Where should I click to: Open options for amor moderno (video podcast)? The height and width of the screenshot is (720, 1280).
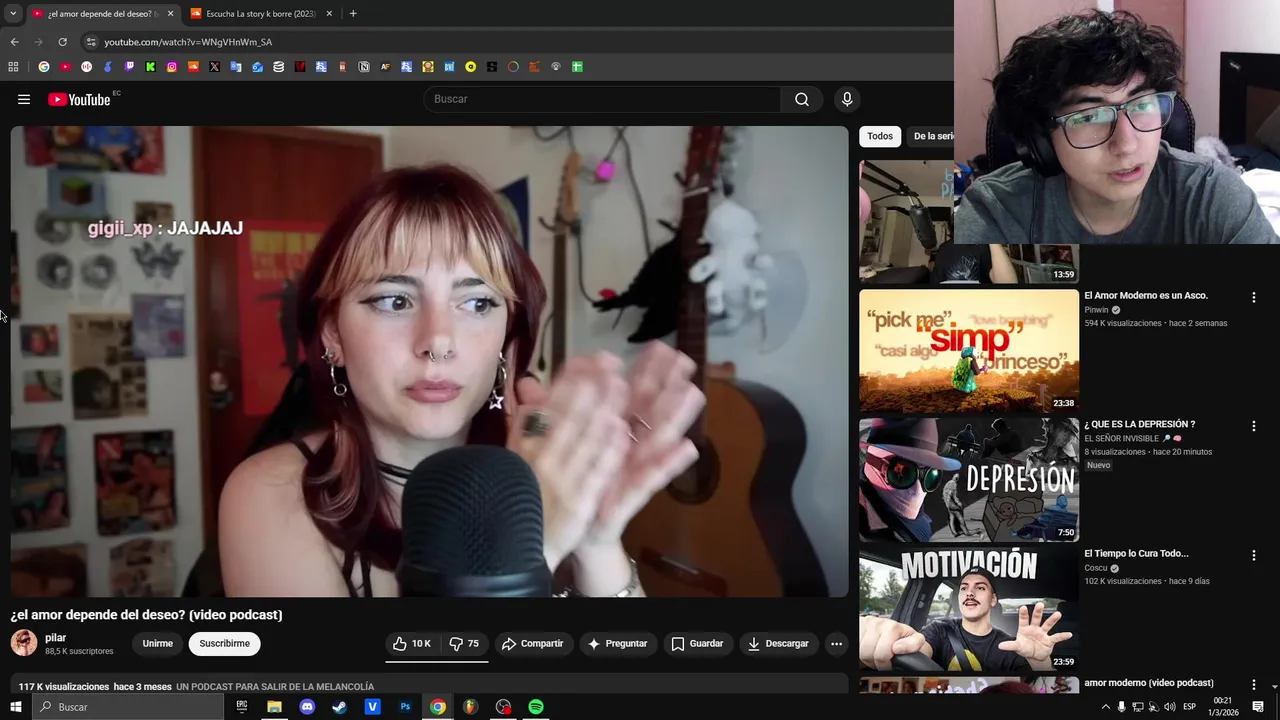[1253, 684]
